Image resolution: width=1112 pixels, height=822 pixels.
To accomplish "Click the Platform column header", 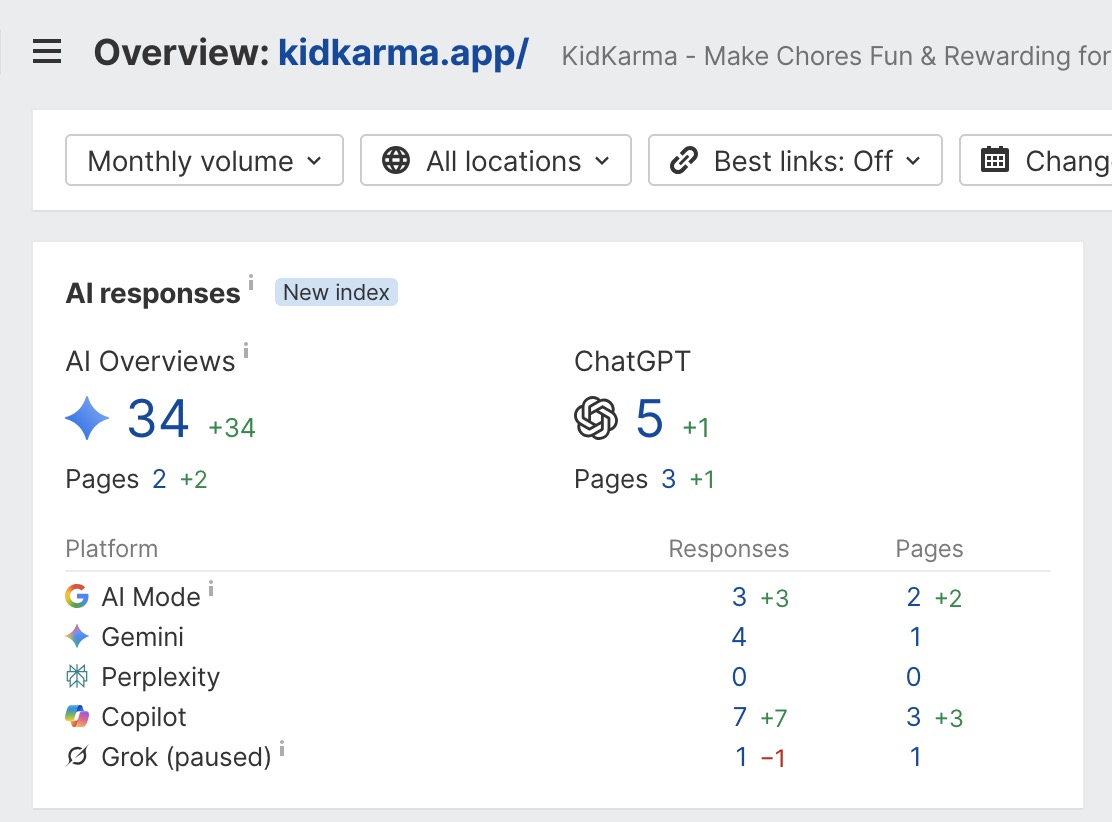I will pyautogui.click(x=111, y=549).
